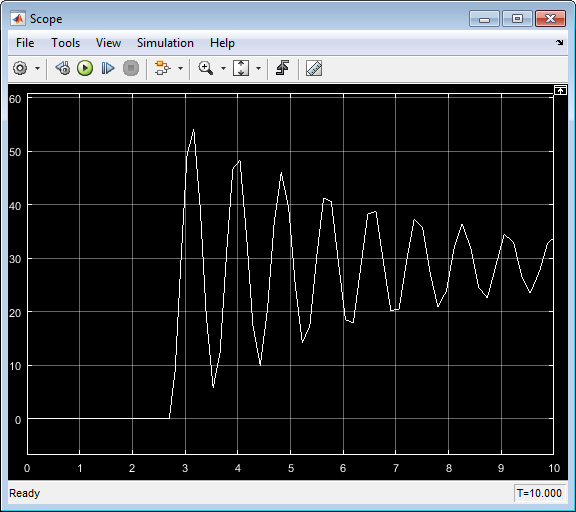576x512 pixels.
Task: Click the dock arrow at the menu bar's right
Action: 559,43
